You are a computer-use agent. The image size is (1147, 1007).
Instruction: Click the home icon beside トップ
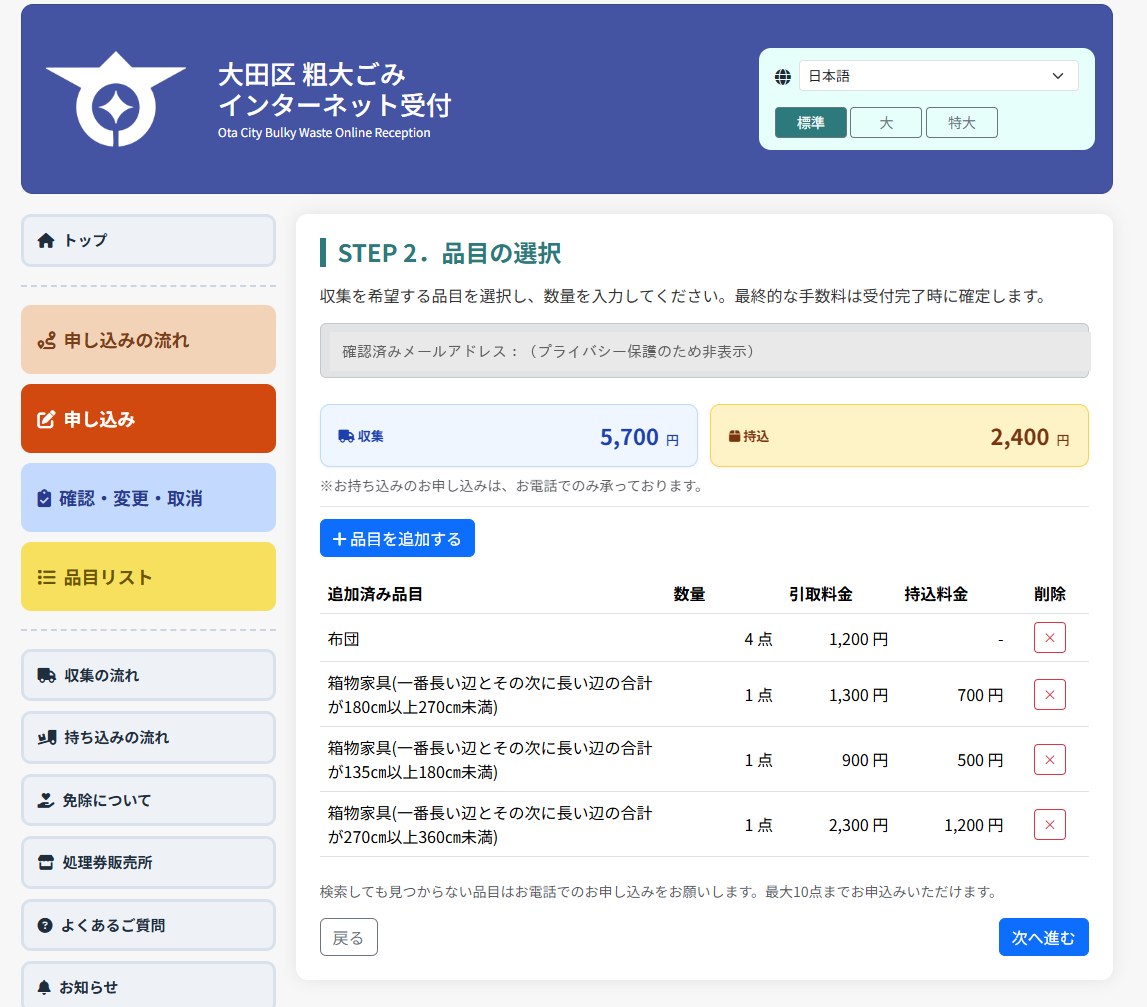(46, 241)
